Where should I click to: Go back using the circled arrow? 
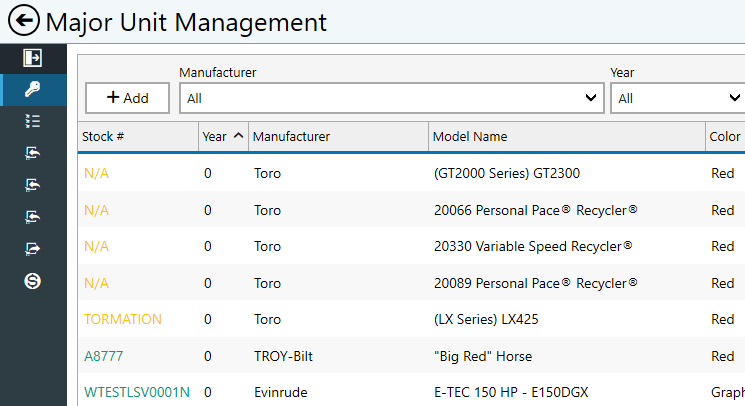pos(24,20)
